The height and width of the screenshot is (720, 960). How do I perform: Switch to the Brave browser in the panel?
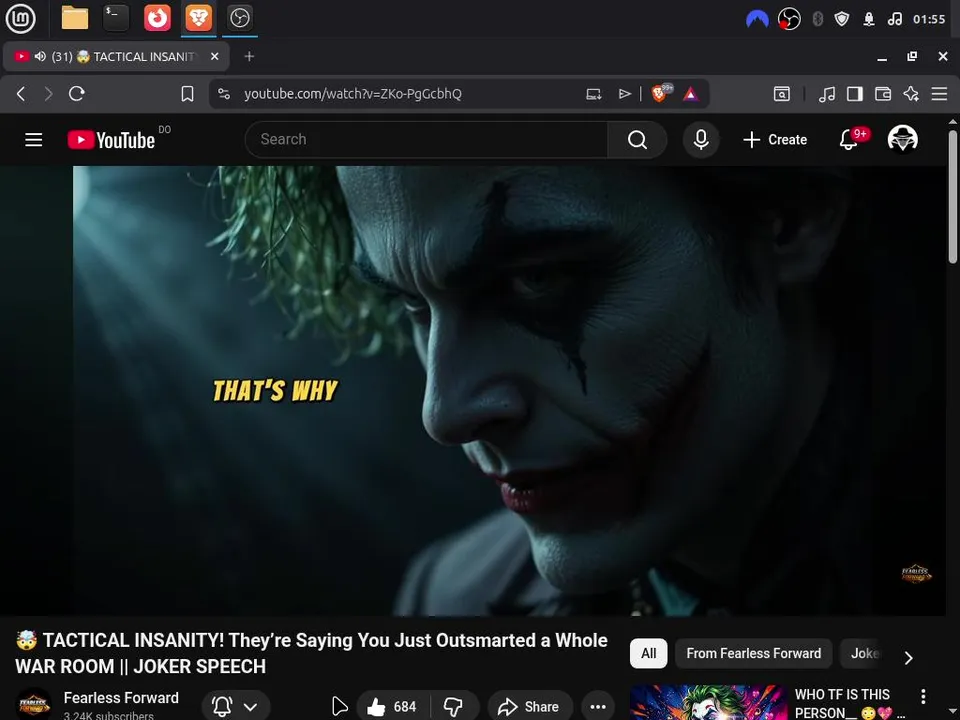tap(198, 18)
